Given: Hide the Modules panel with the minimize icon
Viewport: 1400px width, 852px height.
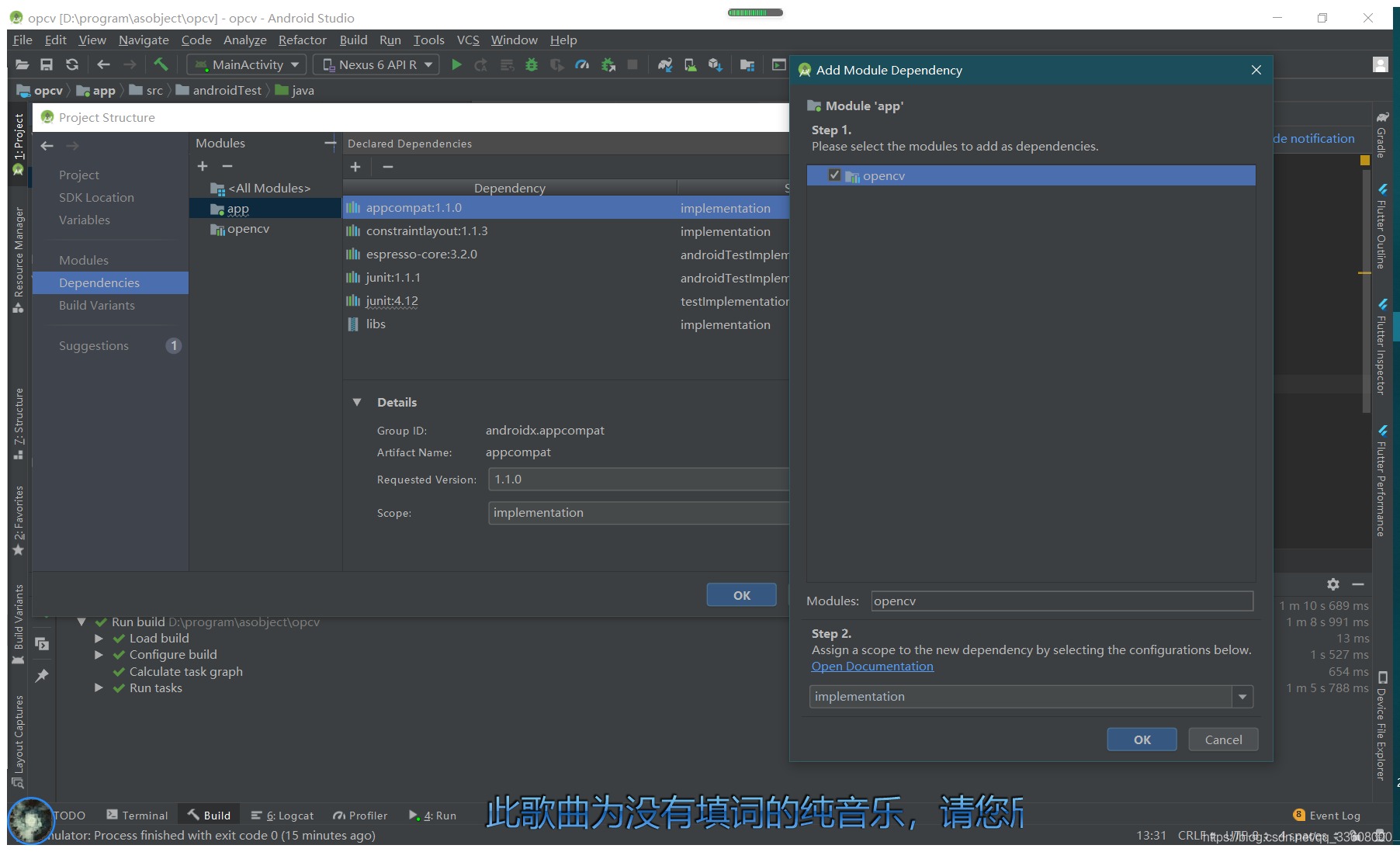Looking at the screenshot, I should click(331, 143).
